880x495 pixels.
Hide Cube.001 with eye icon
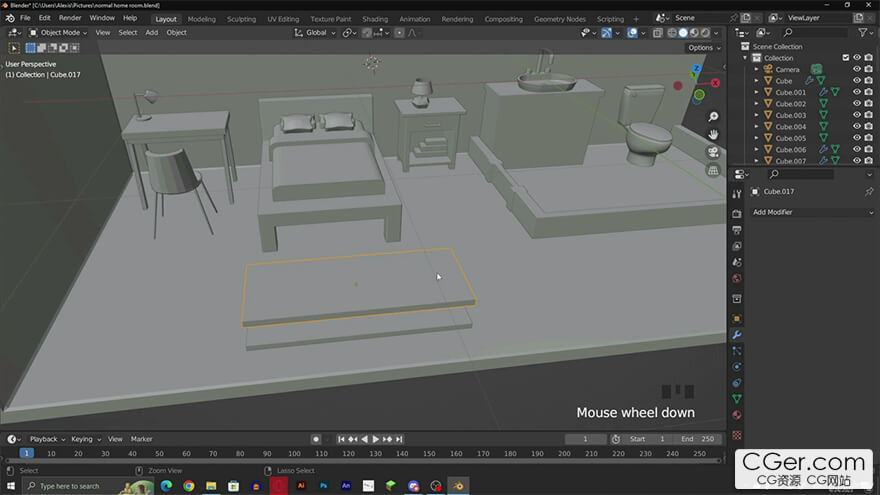(857, 92)
